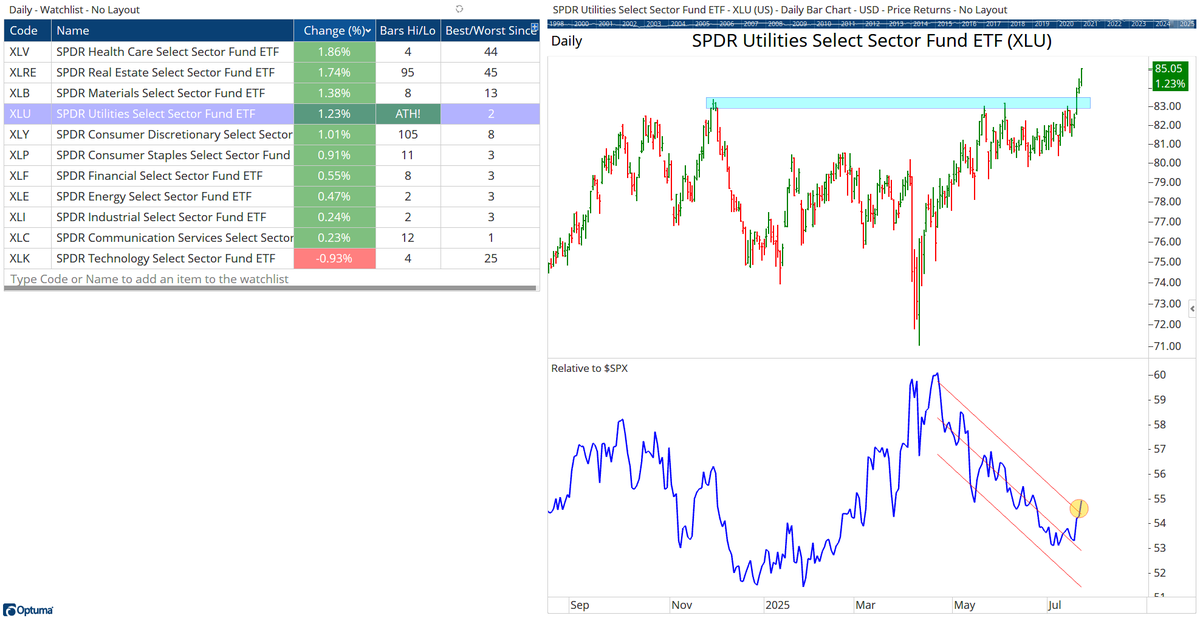Focus the 'Type Code or Name' watchlist input
The height and width of the screenshot is (618, 1200).
(271, 279)
